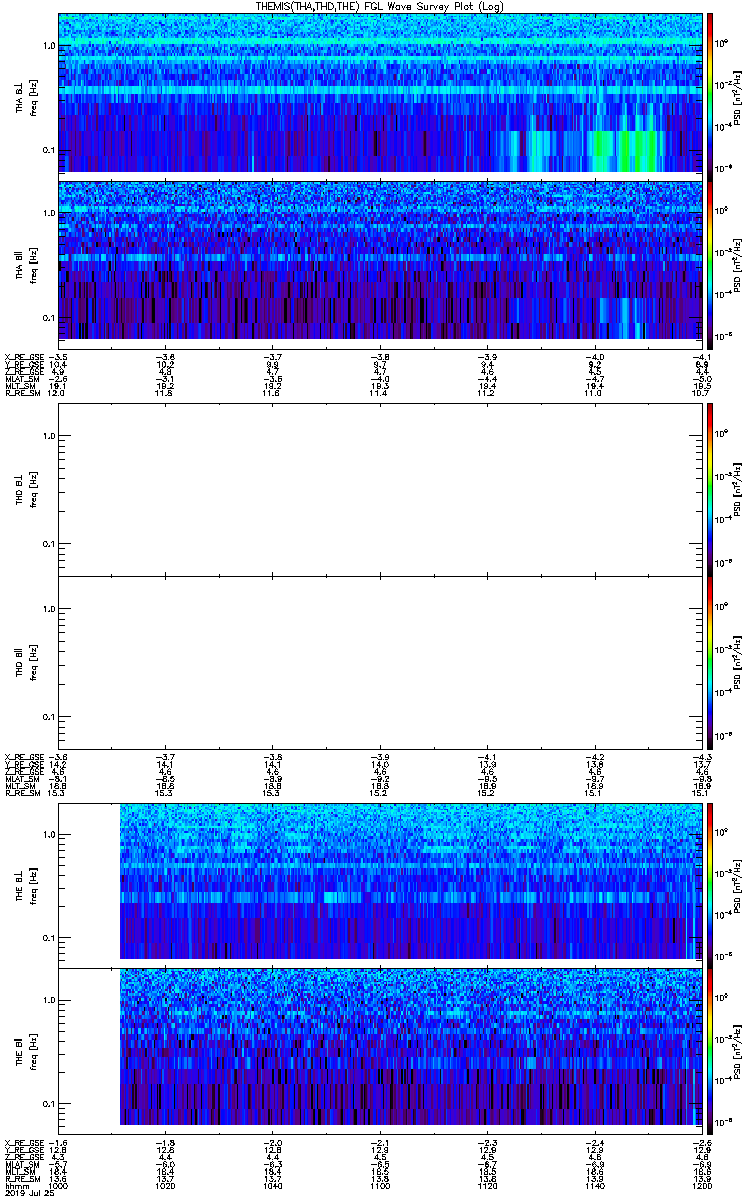This screenshot has height=1200, width=750.
Task: Click the 0.1 tick on THE B∥ axis
Action: 48,1103
